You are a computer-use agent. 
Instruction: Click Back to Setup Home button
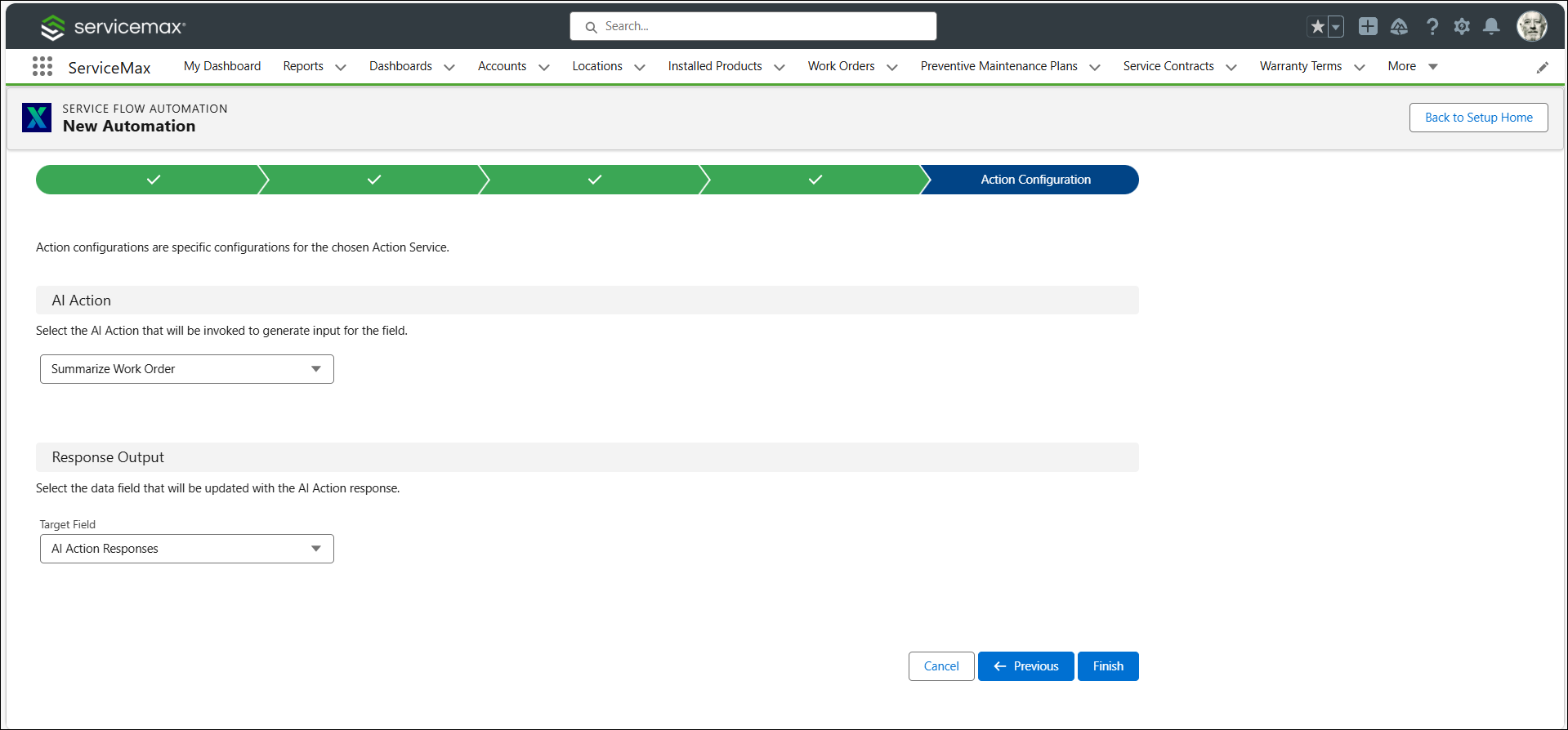tap(1479, 118)
